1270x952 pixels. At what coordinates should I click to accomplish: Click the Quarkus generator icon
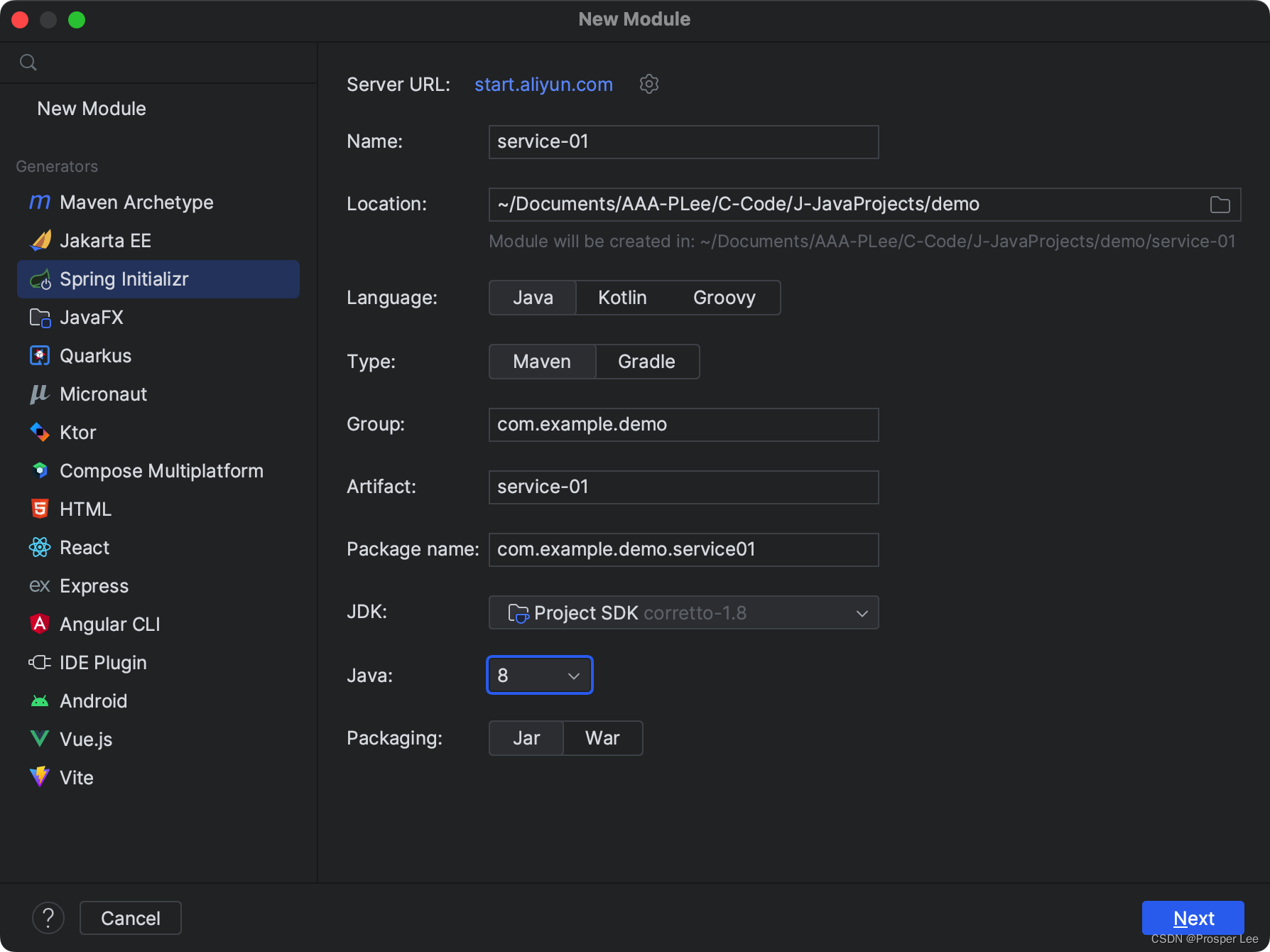(x=40, y=356)
